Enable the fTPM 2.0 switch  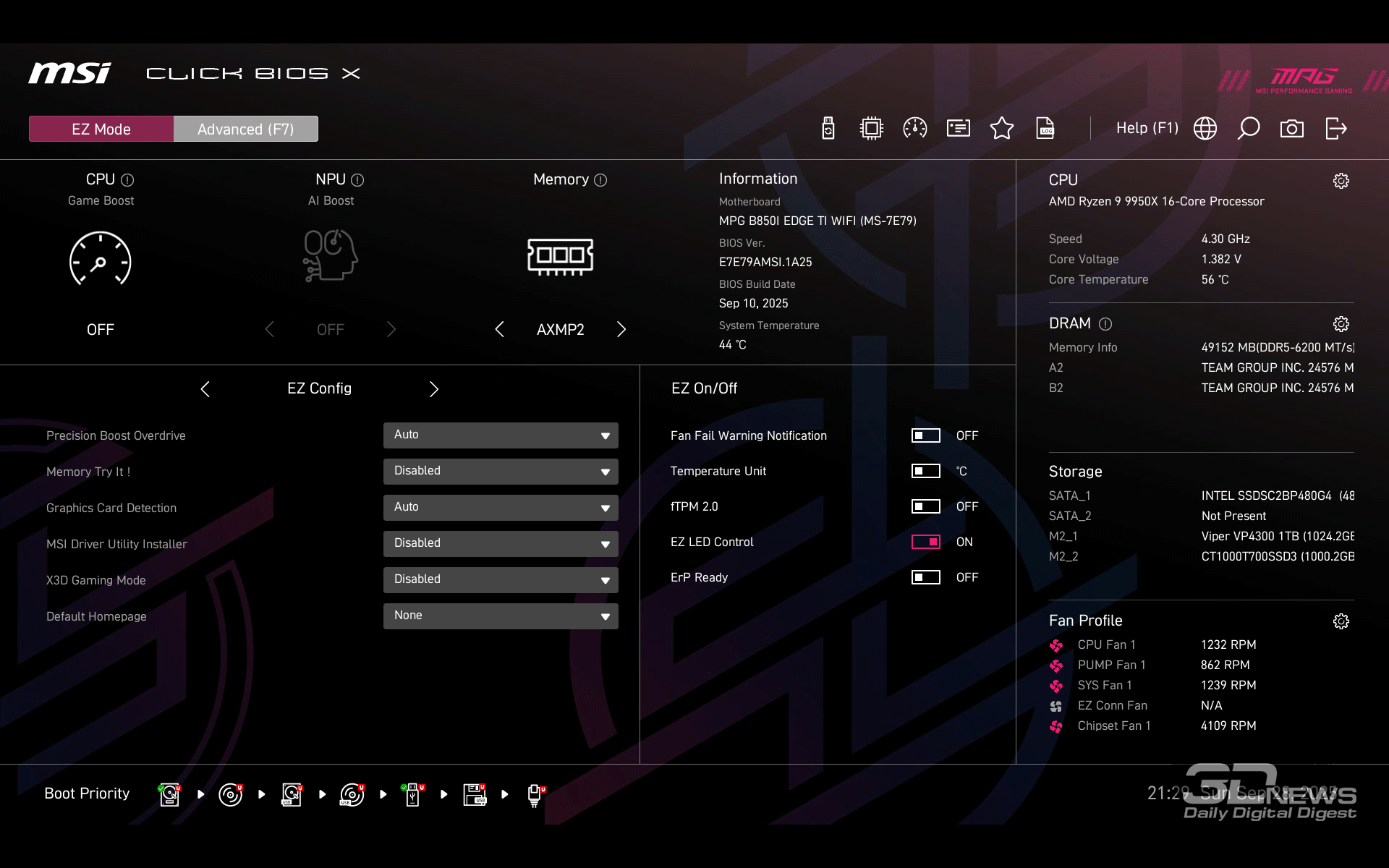pos(925,506)
